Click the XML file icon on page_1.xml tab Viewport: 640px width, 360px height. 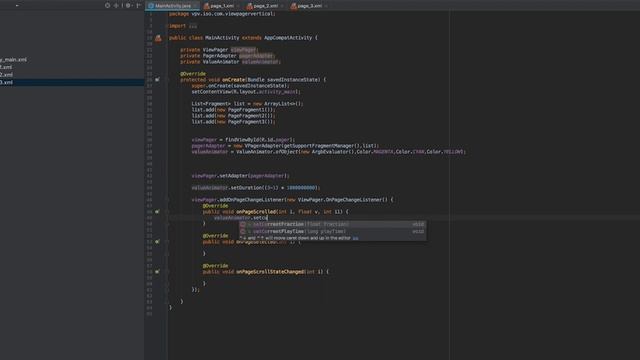(x=207, y=6)
